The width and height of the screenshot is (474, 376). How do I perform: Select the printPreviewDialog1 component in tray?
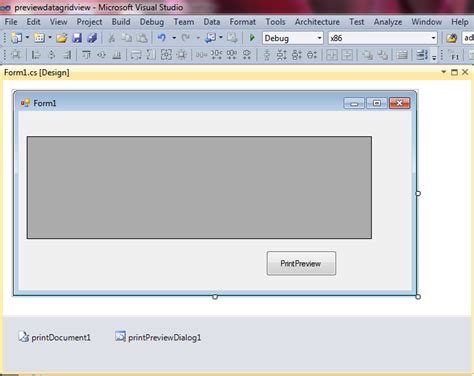coord(158,337)
